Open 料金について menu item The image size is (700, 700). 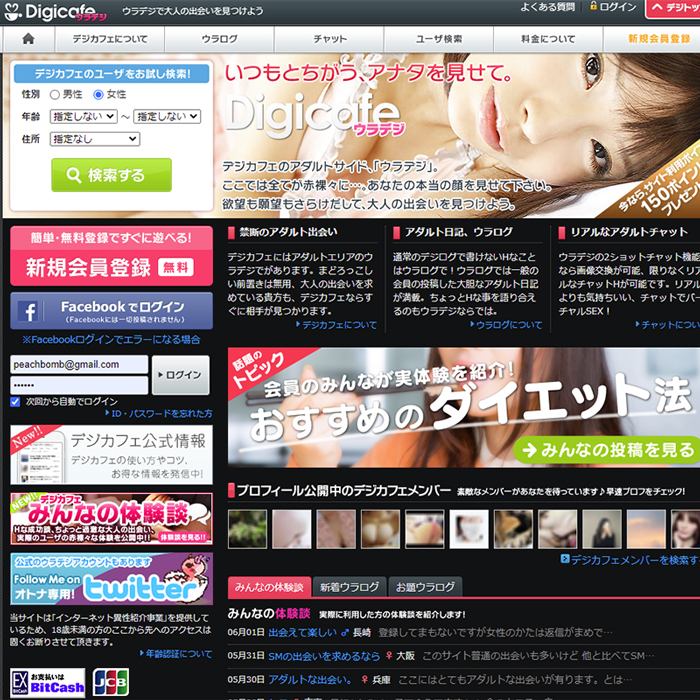[x=548, y=39]
